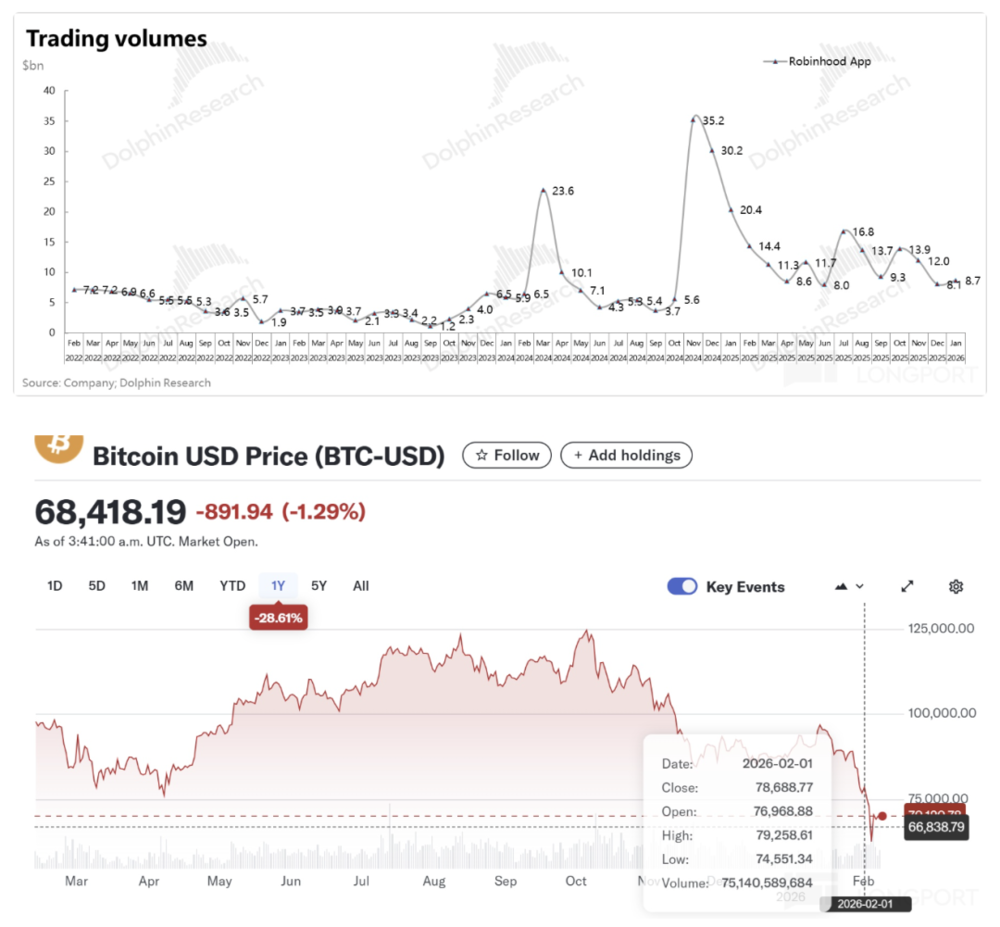Expand chart to full screen
The width and height of the screenshot is (1000, 927).
click(907, 586)
